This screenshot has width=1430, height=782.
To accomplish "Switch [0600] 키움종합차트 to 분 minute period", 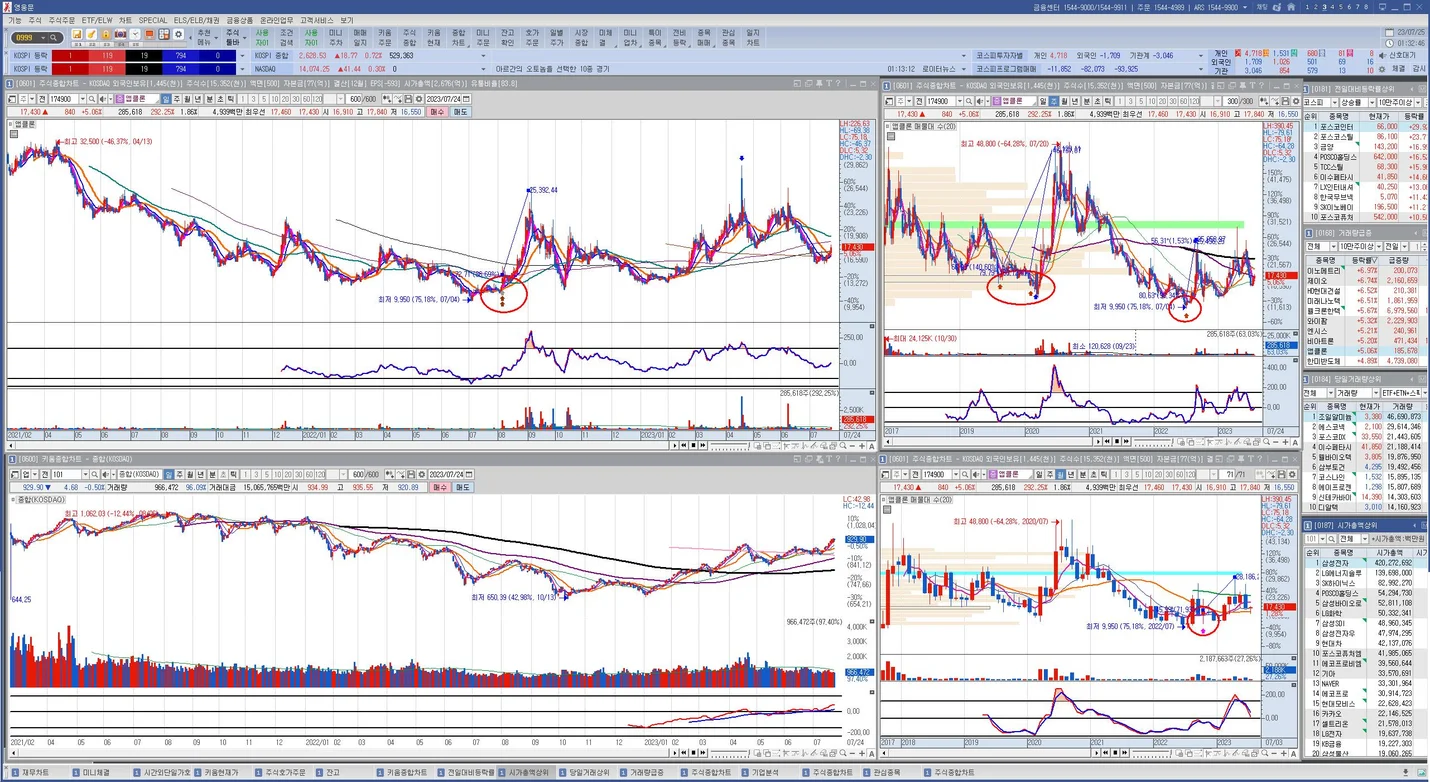I will click(x=212, y=474).
